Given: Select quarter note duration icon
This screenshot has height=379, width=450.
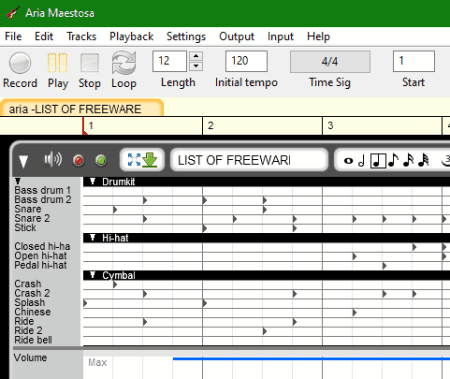Looking at the screenshot, I should click(378, 161).
